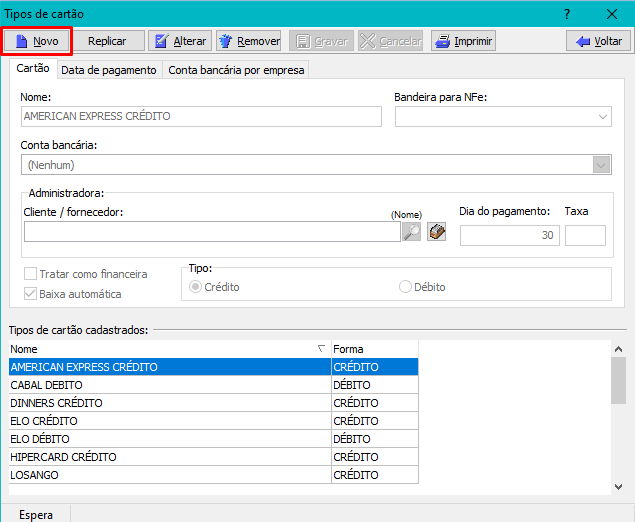Select the Débito radio option

click(405, 287)
